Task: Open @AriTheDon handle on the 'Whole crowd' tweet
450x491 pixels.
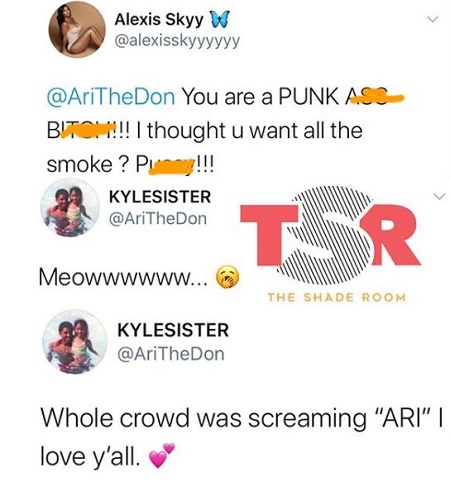Action: pyautogui.click(x=171, y=354)
